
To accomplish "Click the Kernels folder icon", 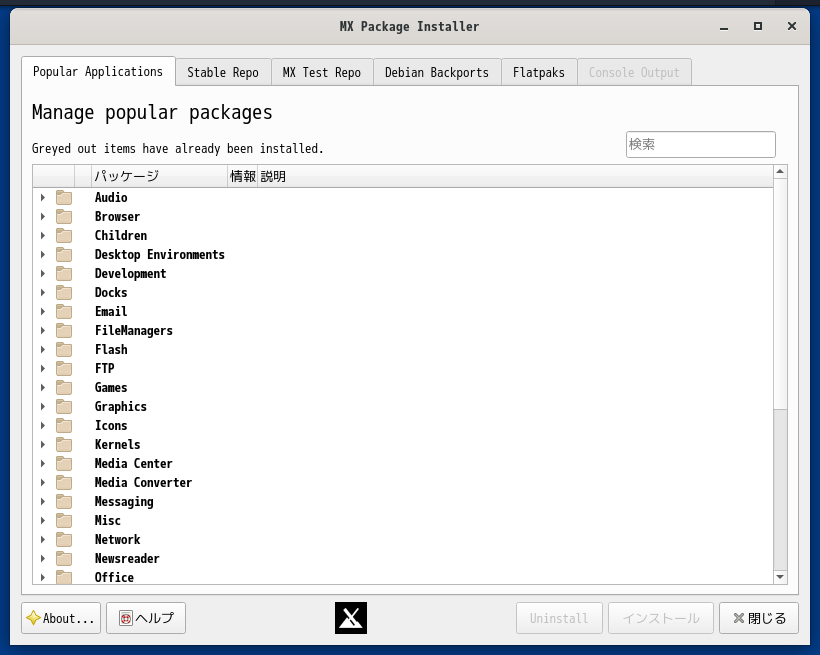I will coord(64,445).
